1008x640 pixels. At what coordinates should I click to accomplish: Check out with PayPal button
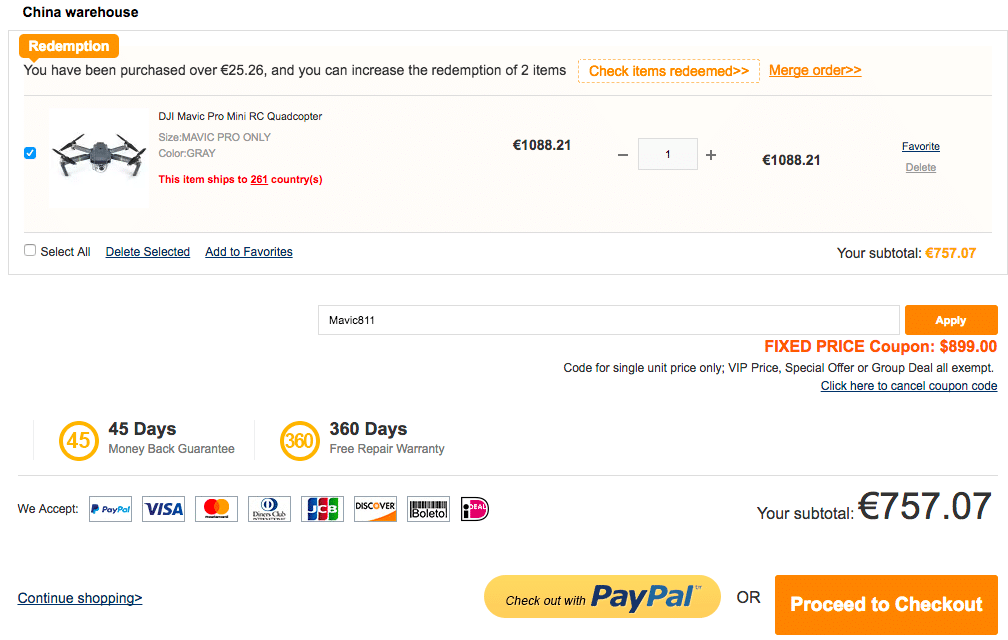(x=602, y=597)
